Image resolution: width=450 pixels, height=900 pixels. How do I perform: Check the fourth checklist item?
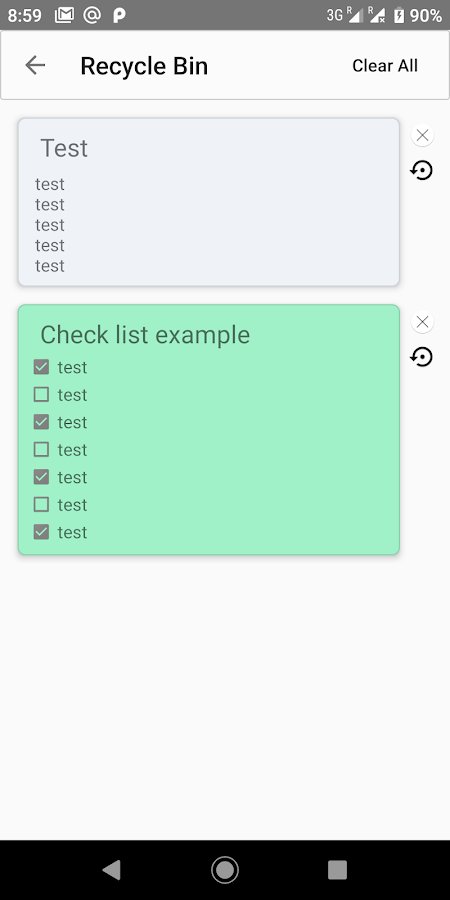pyautogui.click(x=41, y=449)
